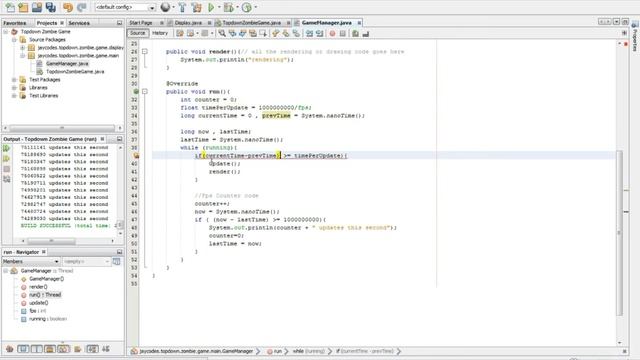Screen dimensions: 640x360
Task: Click the Build Project hammer icon
Action: (x=182, y=7)
